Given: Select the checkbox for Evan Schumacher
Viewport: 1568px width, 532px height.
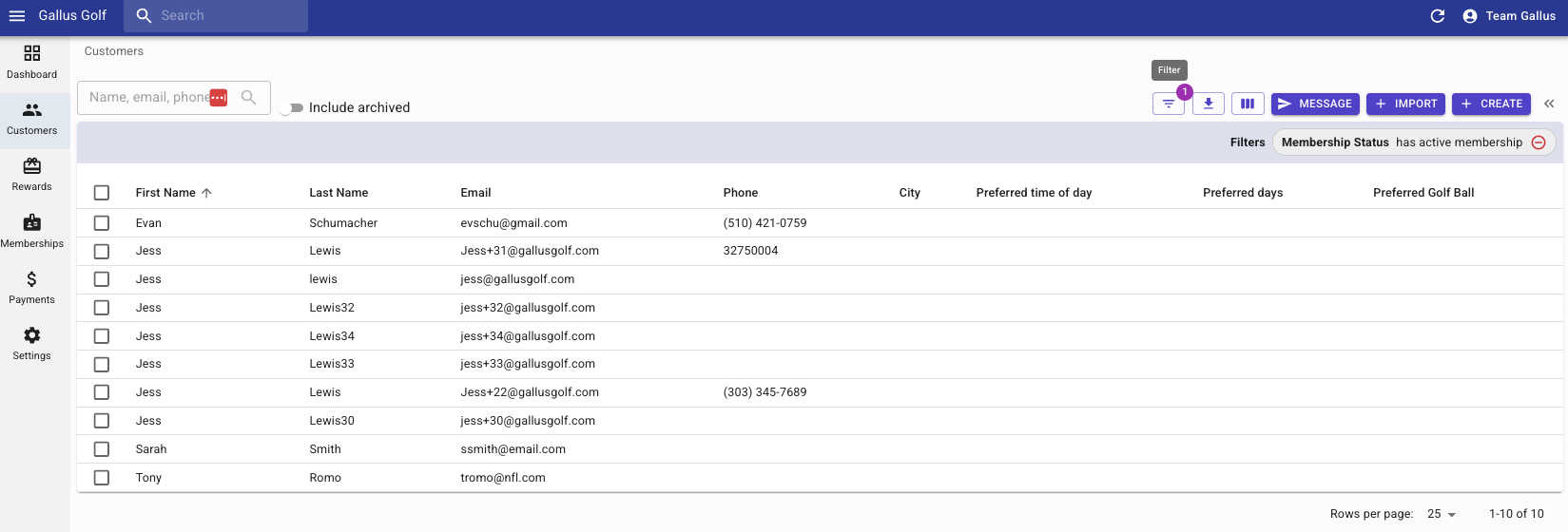Looking at the screenshot, I should pos(102,223).
